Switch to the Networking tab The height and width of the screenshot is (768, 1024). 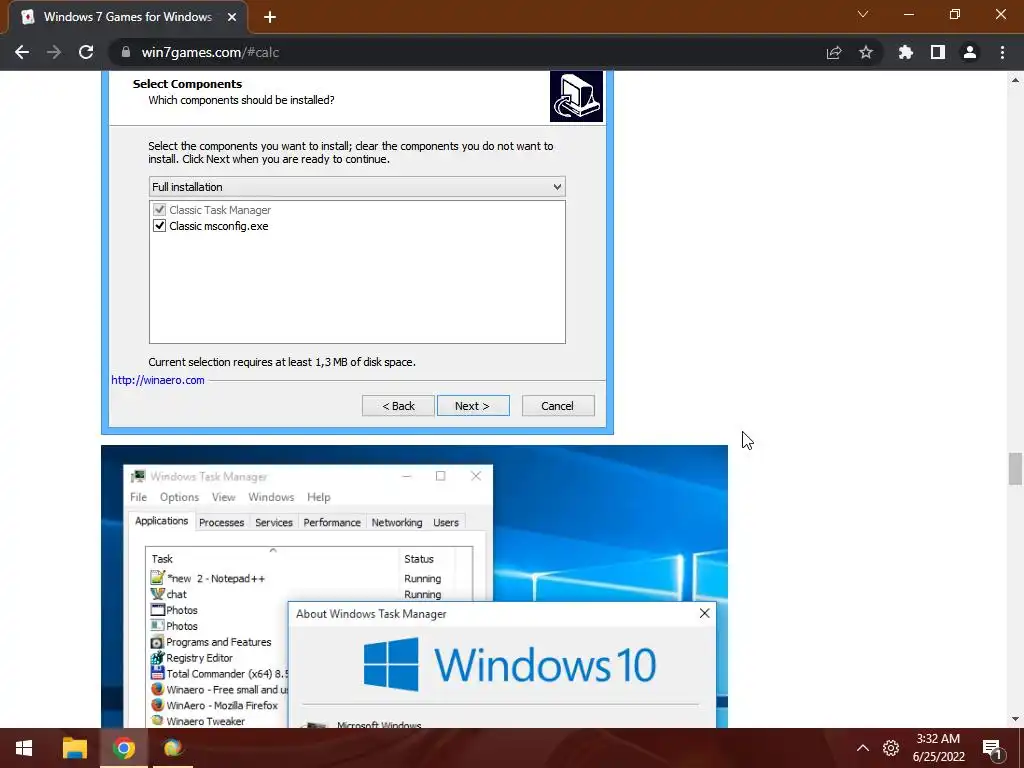click(396, 522)
